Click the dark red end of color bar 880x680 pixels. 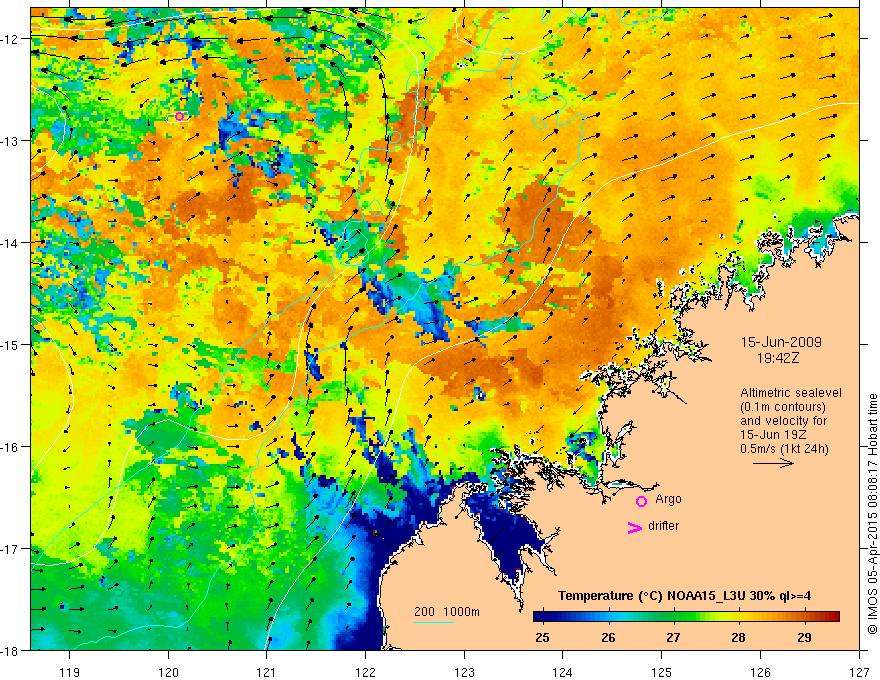click(834, 617)
